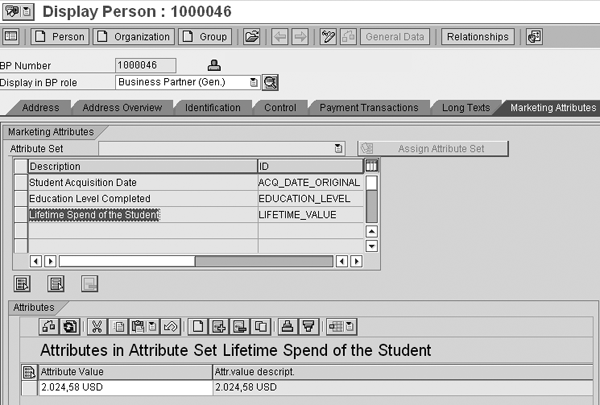600x405 pixels.
Task: Open table column configuration icon
Action: coord(372,166)
